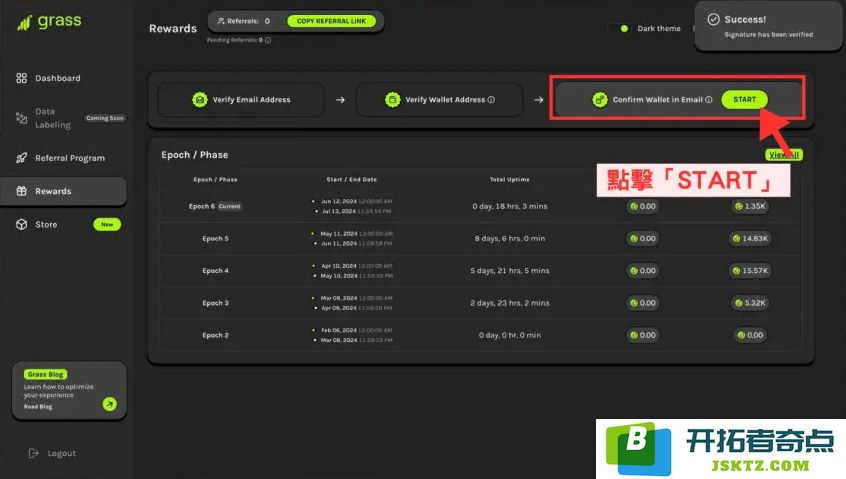Click the Data Labeling icon
The height and width of the screenshot is (479, 846).
pos(22,118)
